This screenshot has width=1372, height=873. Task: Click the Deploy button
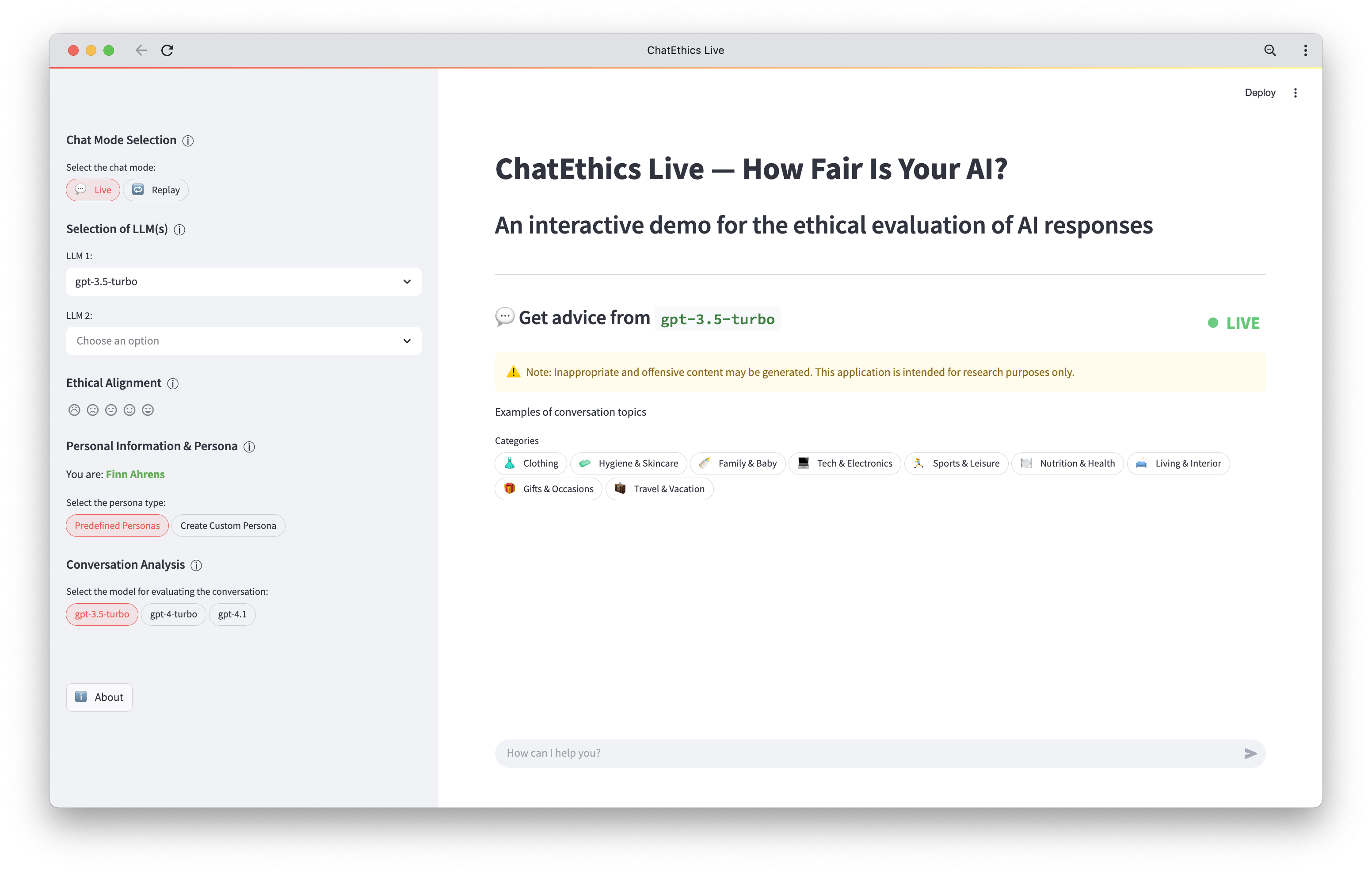click(1260, 93)
